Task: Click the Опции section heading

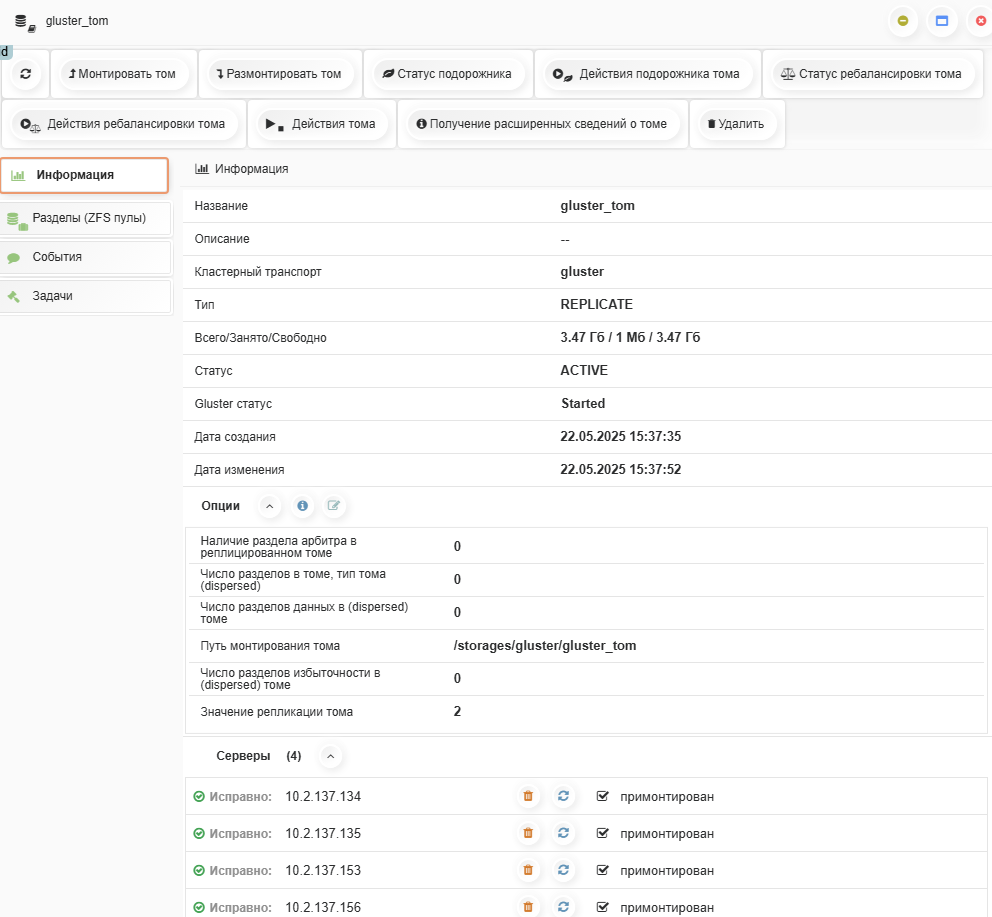Action: coord(220,506)
